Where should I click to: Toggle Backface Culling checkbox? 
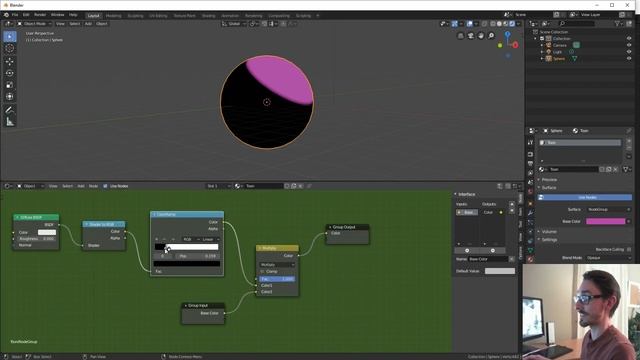(x=629, y=249)
